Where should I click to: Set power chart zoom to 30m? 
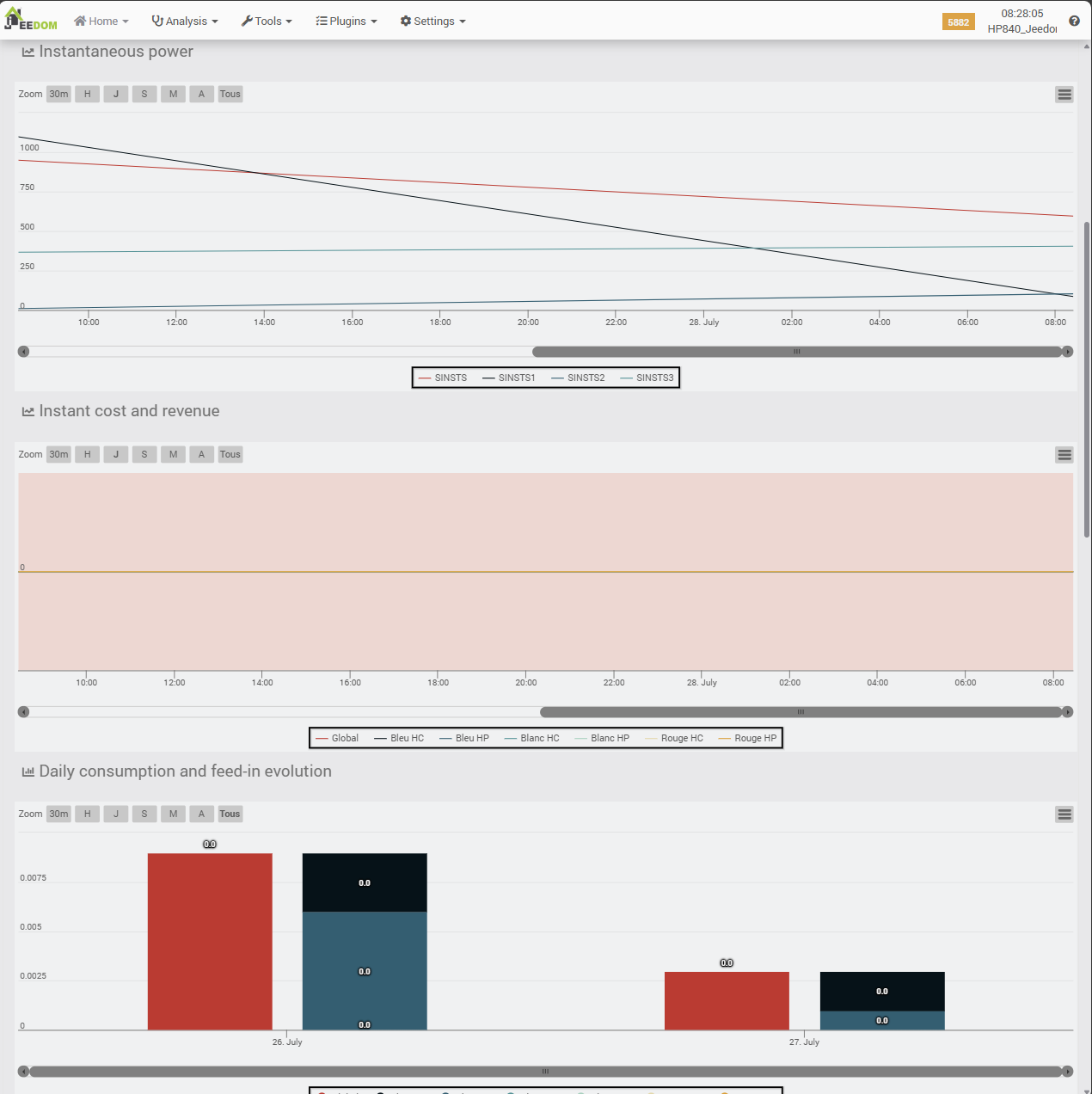pyautogui.click(x=58, y=95)
